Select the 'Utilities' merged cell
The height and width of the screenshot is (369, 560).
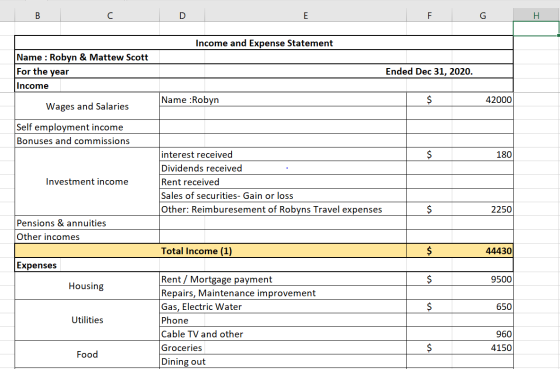[x=87, y=320]
